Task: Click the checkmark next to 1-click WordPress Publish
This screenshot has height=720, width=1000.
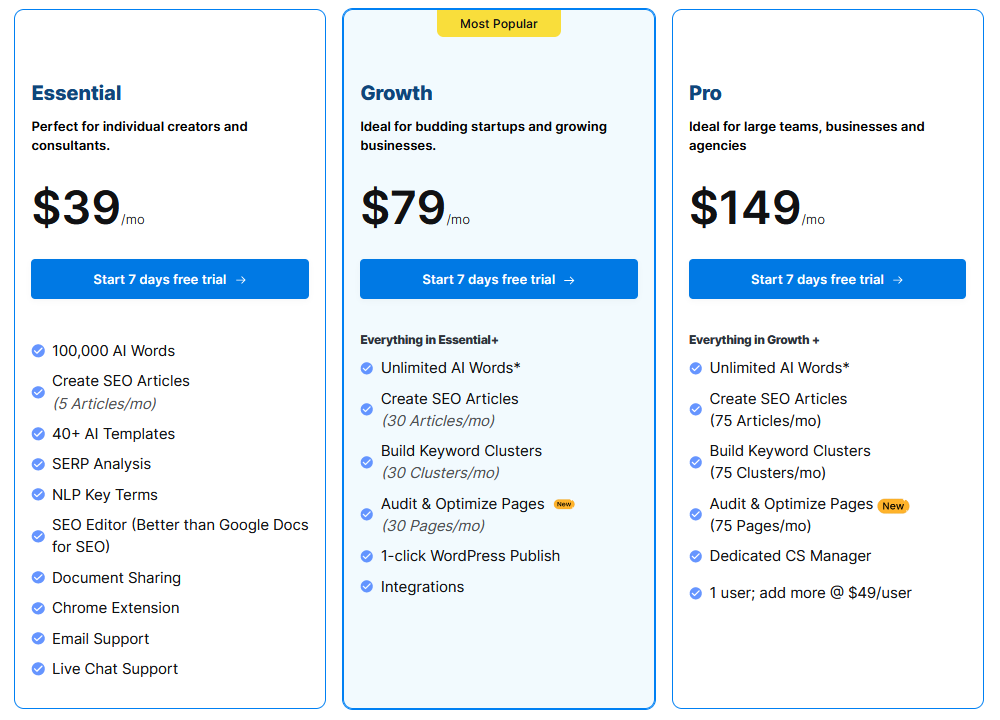Action: pos(367,556)
